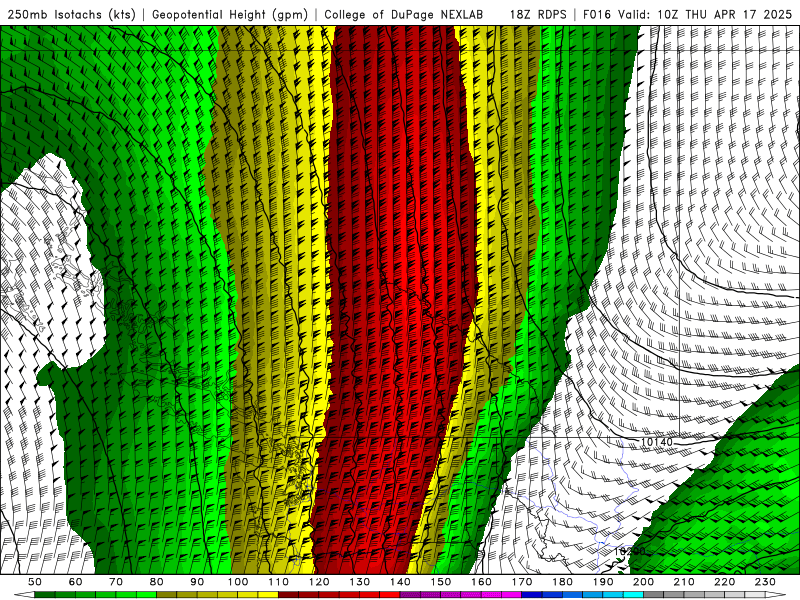Click the "120" color bar label

click(x=319, y=582)
